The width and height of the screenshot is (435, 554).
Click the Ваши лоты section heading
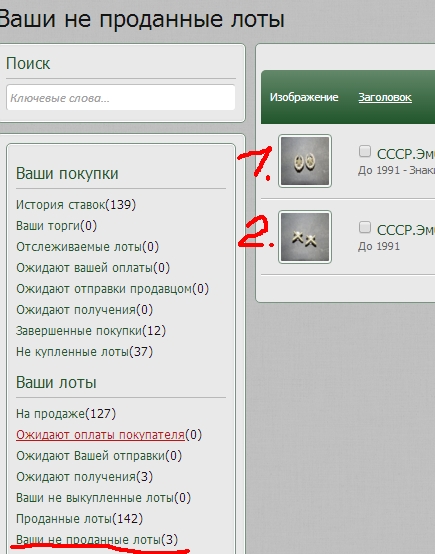pos(56,382)
